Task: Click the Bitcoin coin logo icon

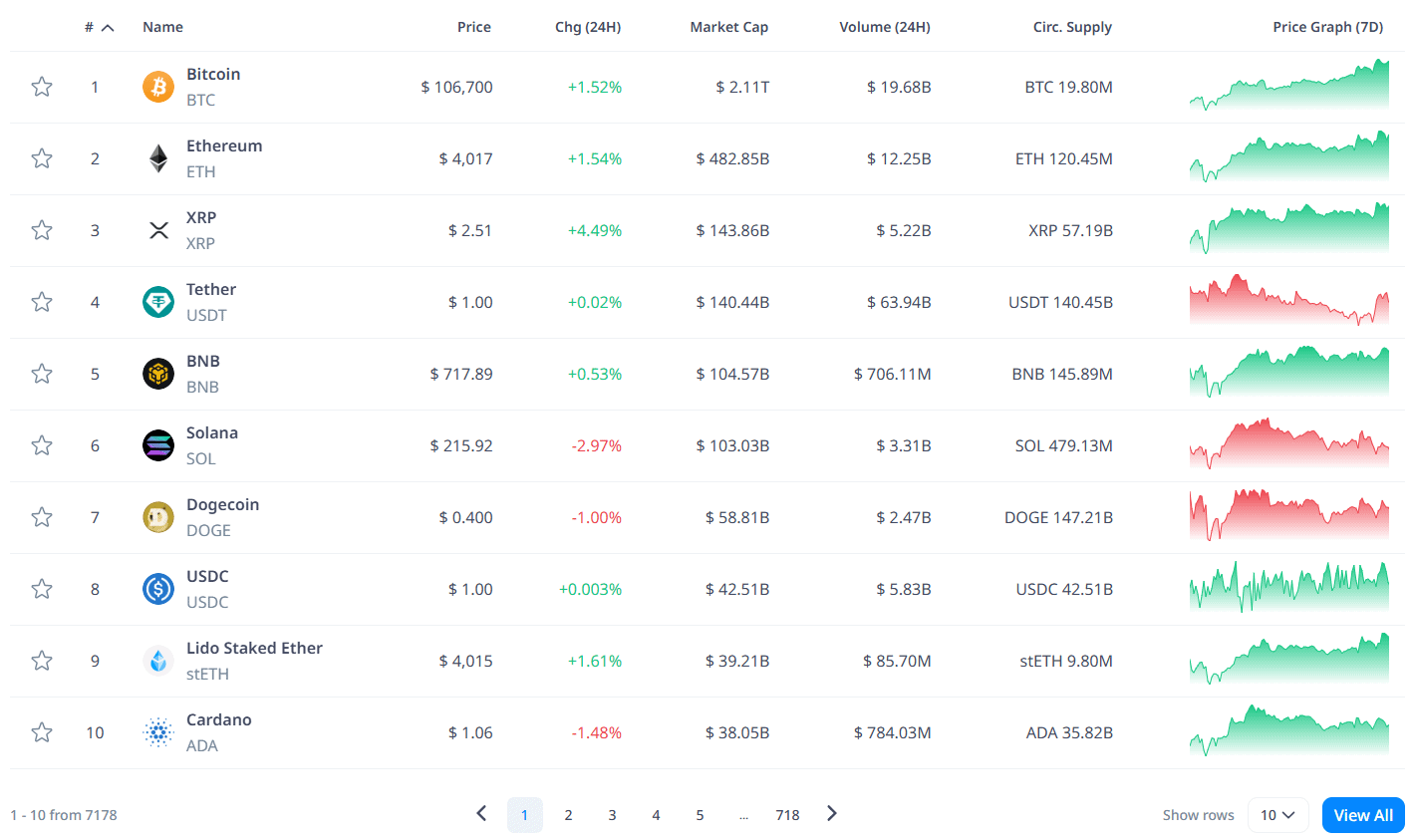Action: [158, 87]
